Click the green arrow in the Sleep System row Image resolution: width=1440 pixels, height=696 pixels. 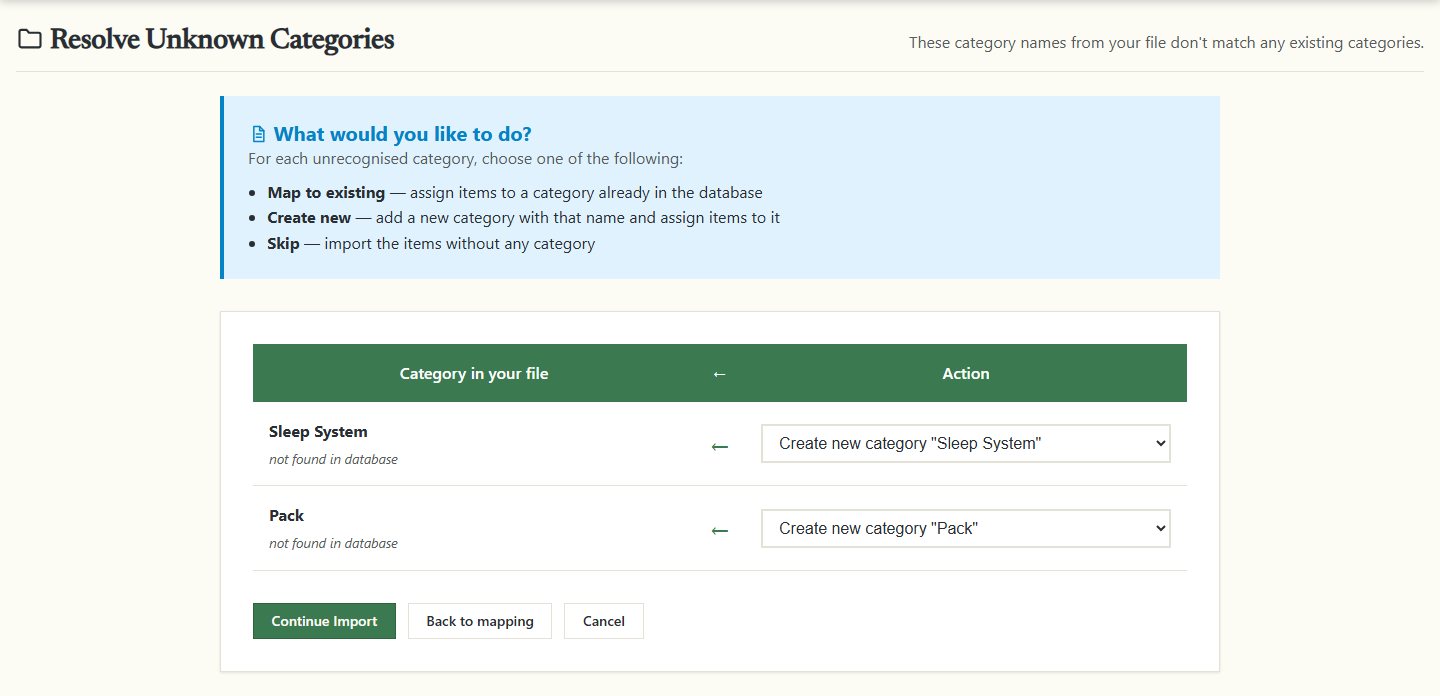pyautogui.click(x=720, y=446)
